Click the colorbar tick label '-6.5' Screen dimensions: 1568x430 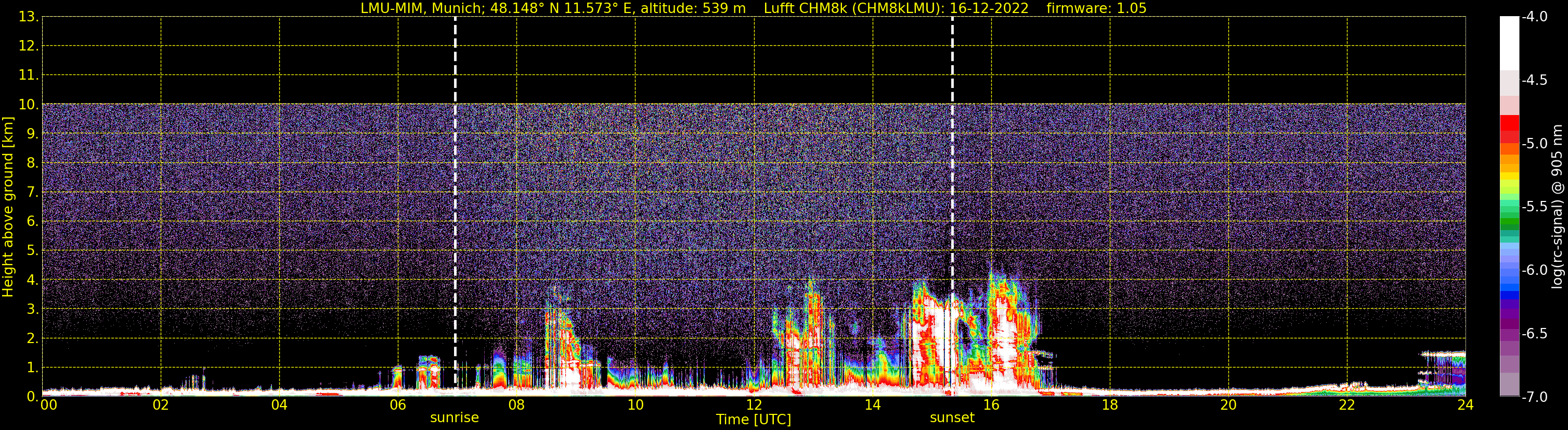tap(1535, 334)
